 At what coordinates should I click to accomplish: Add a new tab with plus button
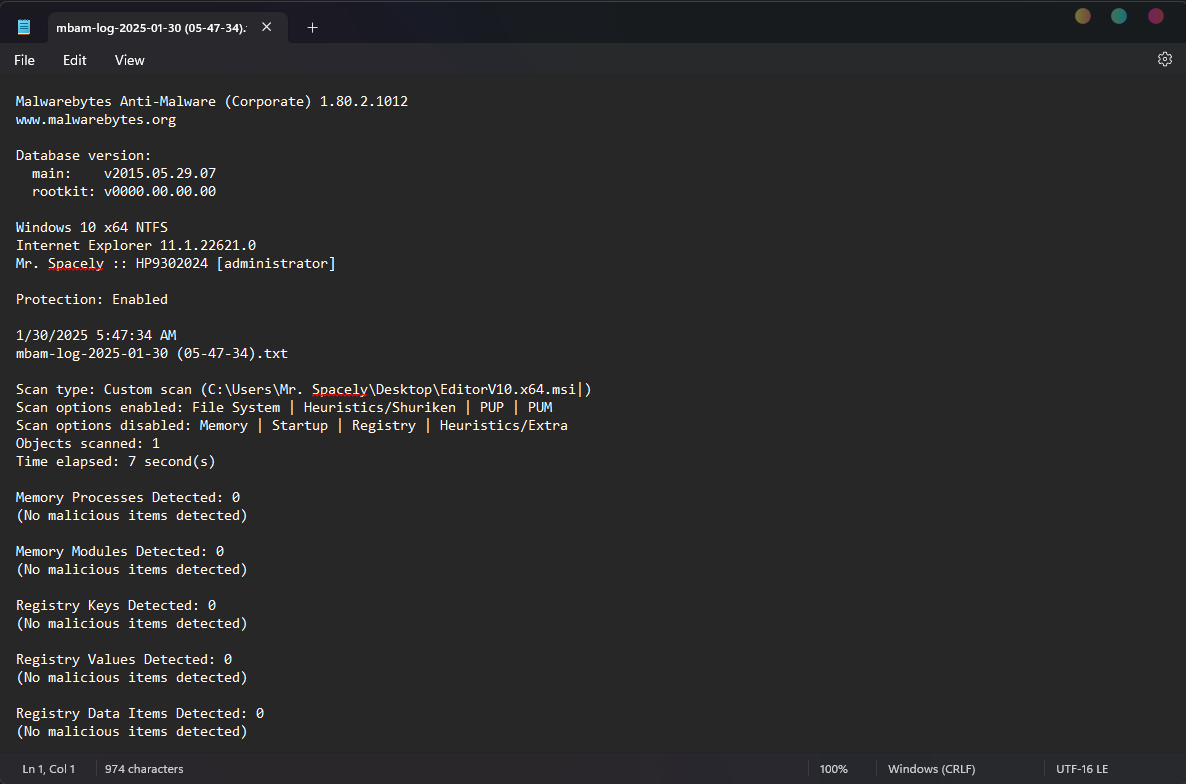pos(312,28)
